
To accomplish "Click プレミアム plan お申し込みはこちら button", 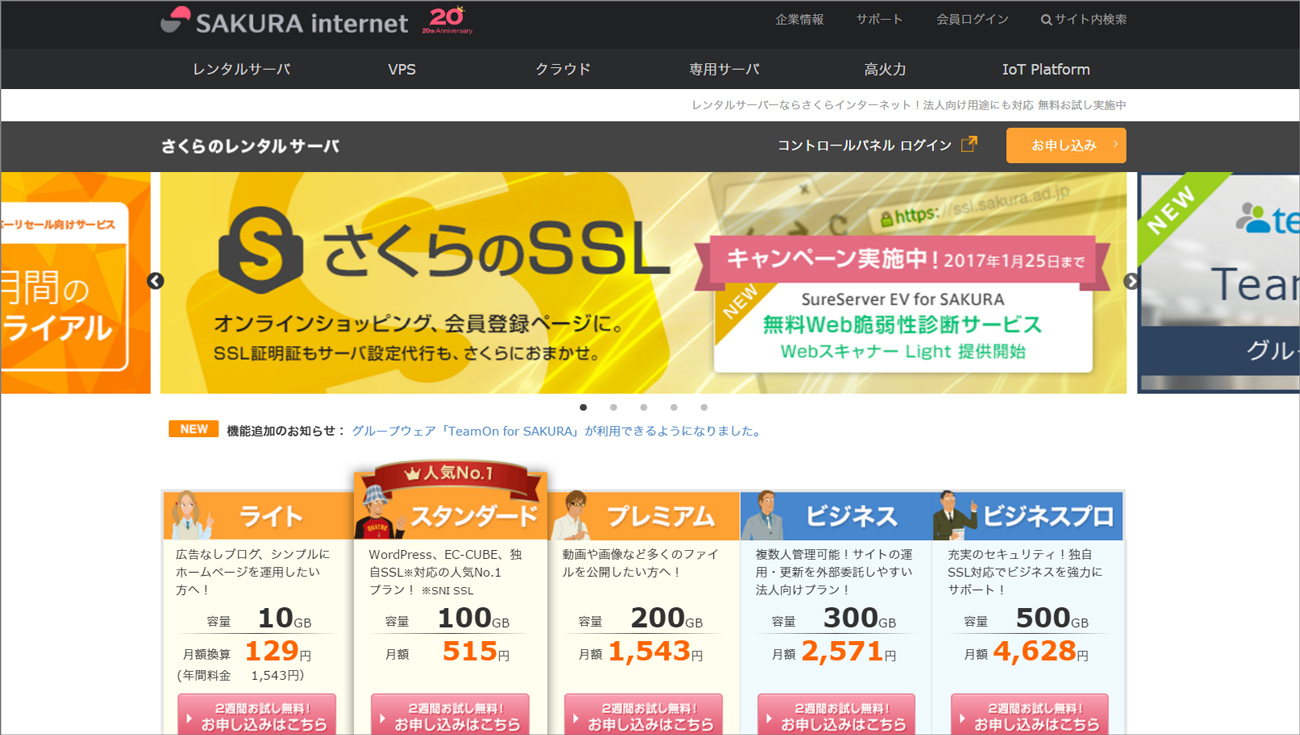I will 643,714.
